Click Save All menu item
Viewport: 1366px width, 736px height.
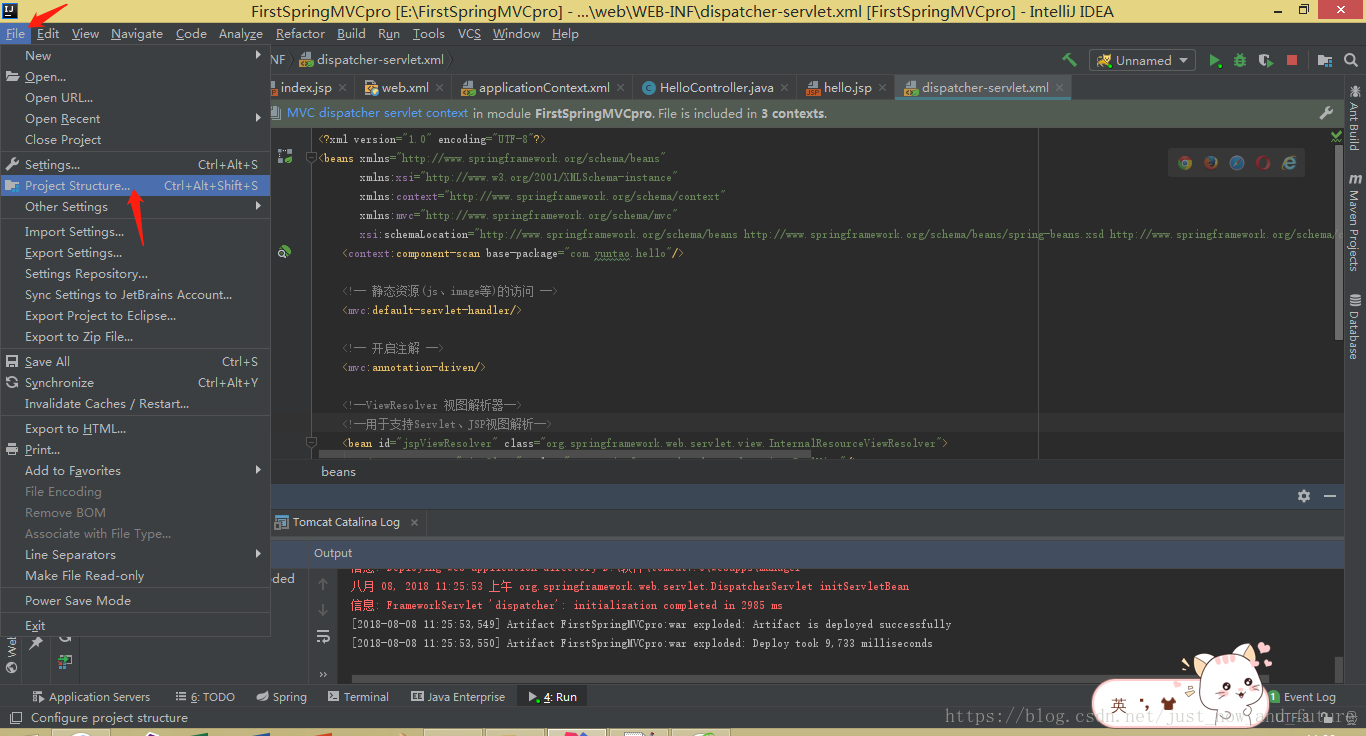(x=135, y=362)
